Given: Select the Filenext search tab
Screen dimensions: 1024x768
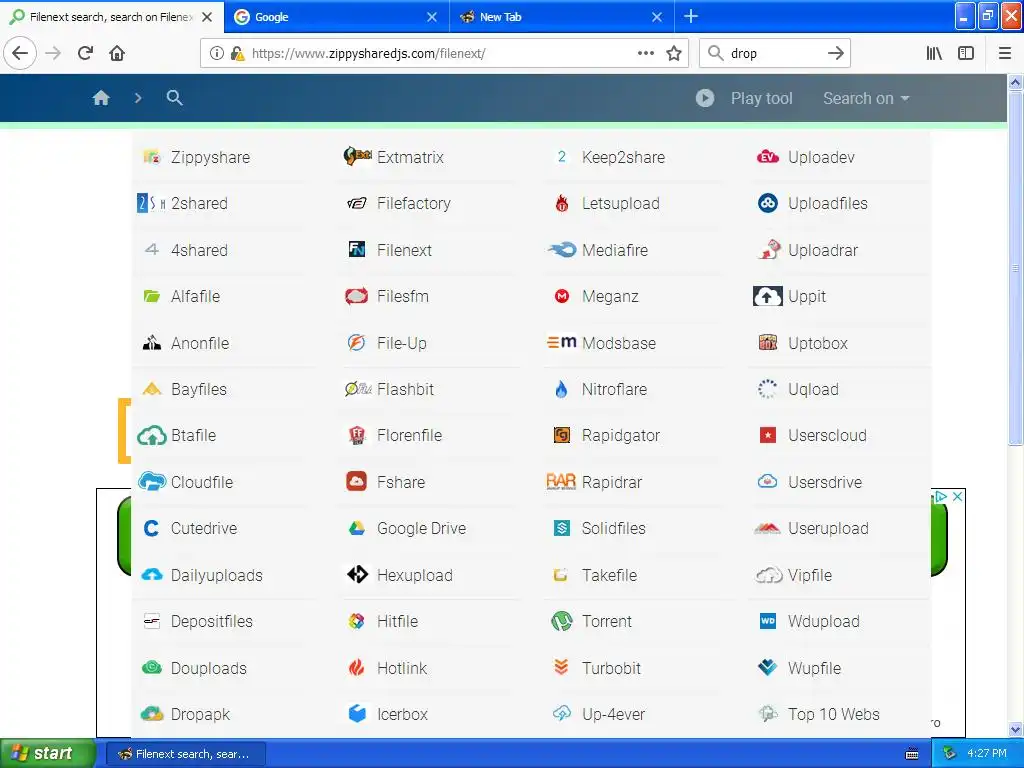Looking at the screenshot, I should coord(112,17).
